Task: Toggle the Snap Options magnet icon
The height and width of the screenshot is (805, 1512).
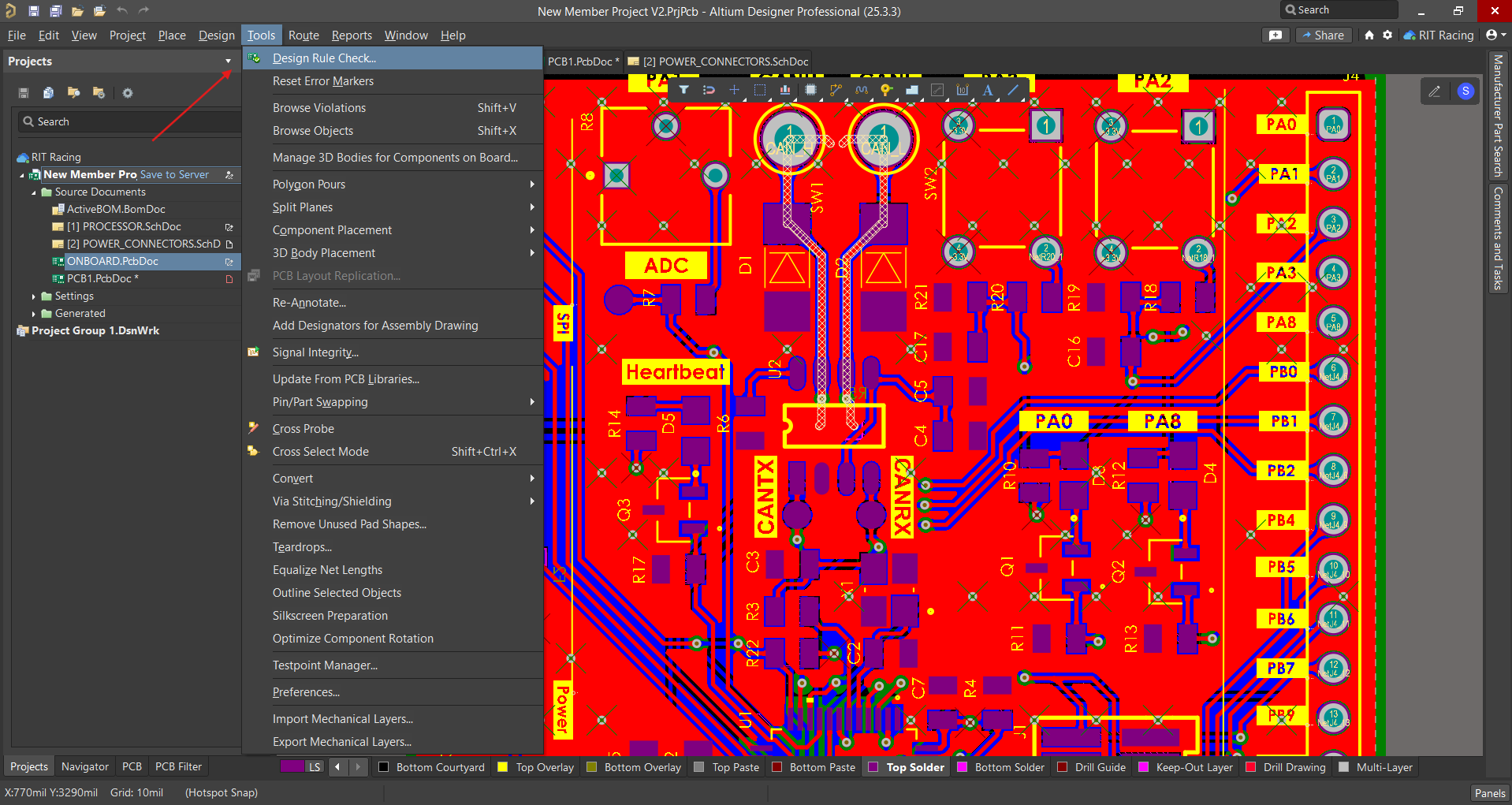Action: coord(709,90)
